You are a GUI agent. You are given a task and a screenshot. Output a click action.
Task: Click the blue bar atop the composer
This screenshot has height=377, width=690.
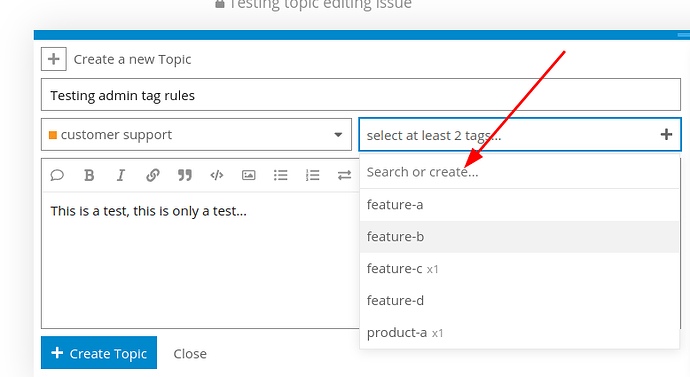point(362,35)
